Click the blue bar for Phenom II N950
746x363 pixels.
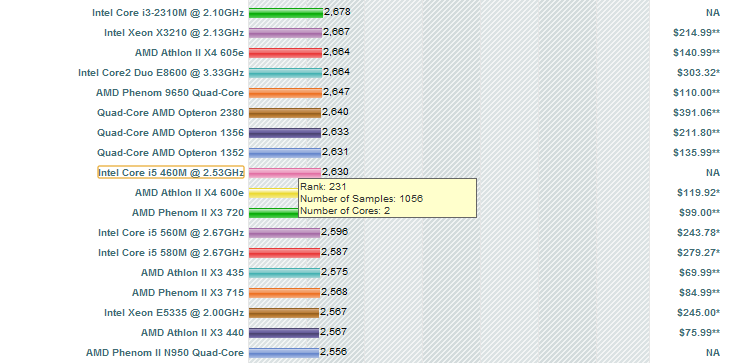pos(284,353)
